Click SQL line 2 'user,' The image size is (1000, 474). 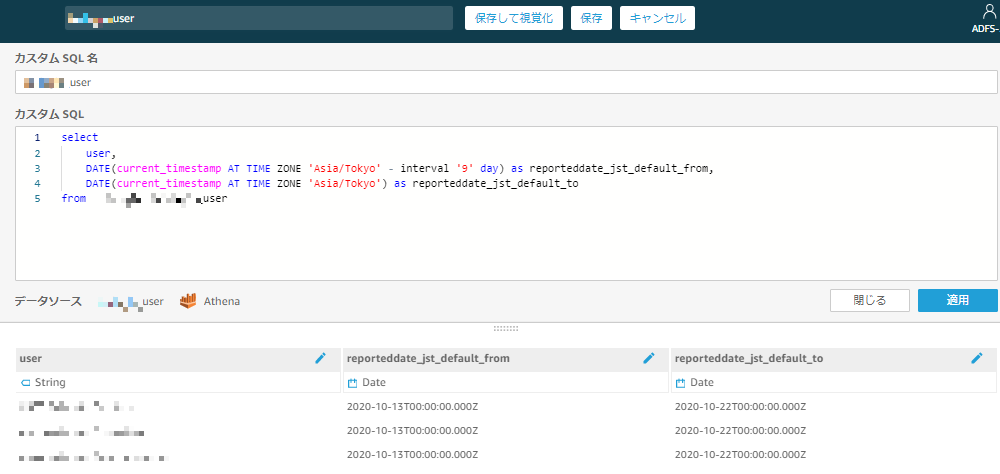(x=101, y=153)
